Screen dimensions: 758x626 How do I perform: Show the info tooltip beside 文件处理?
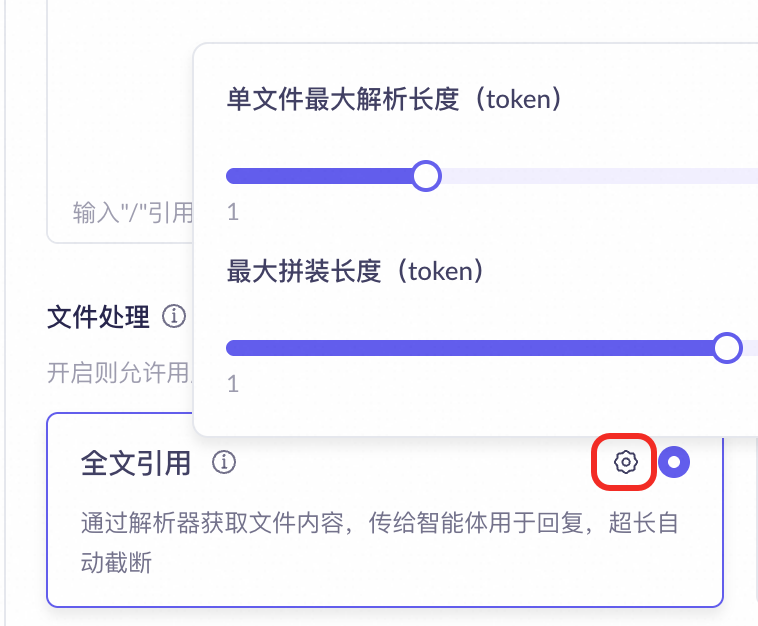pos(174,316)
